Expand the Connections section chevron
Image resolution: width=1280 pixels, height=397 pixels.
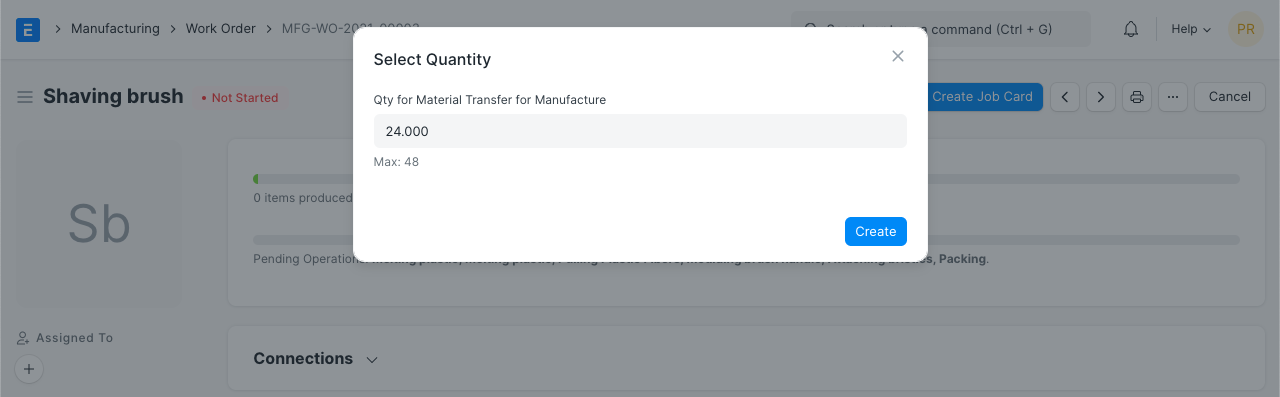[372, 359]
